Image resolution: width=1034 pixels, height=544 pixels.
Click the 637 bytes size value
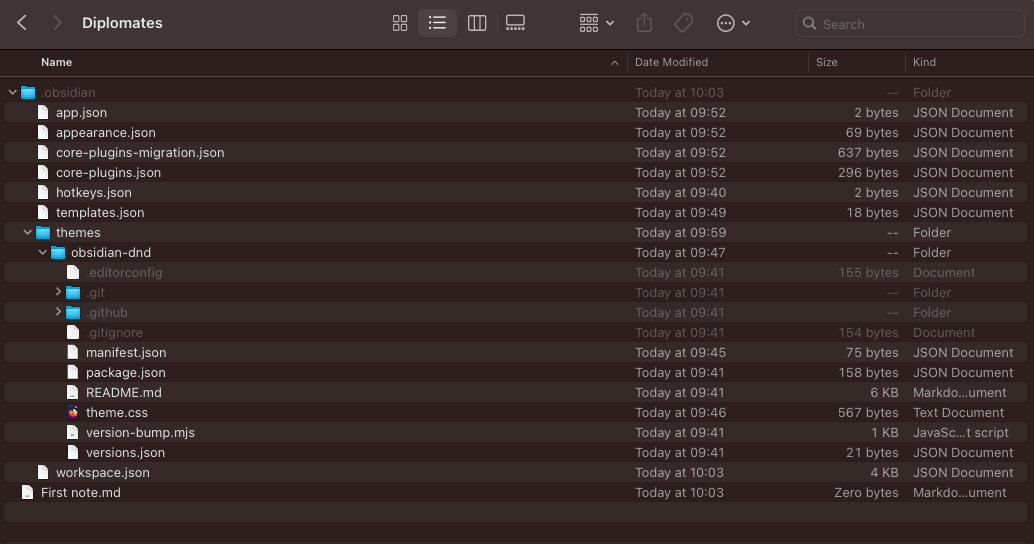(x=868, y=152)
